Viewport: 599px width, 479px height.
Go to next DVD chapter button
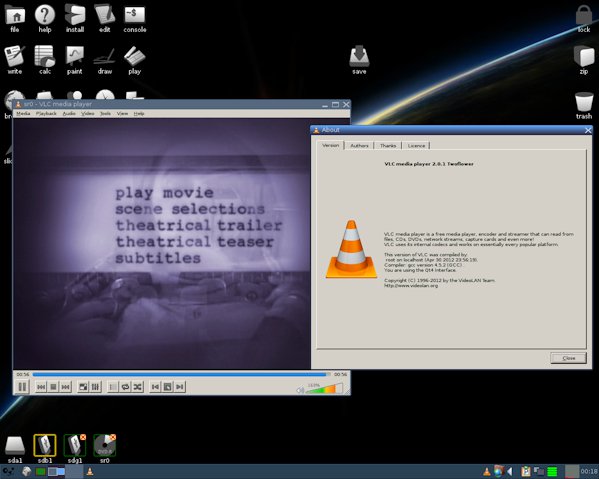pos(180,387)
